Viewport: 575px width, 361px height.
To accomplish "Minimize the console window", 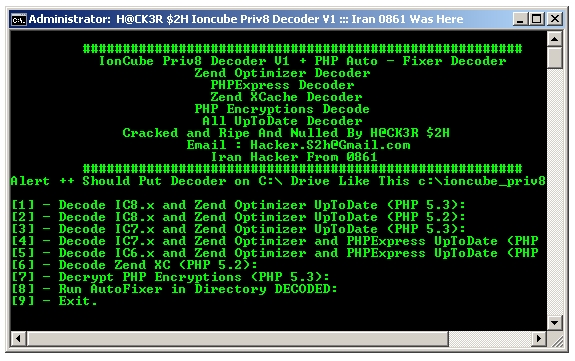I will tap(520, 19).
